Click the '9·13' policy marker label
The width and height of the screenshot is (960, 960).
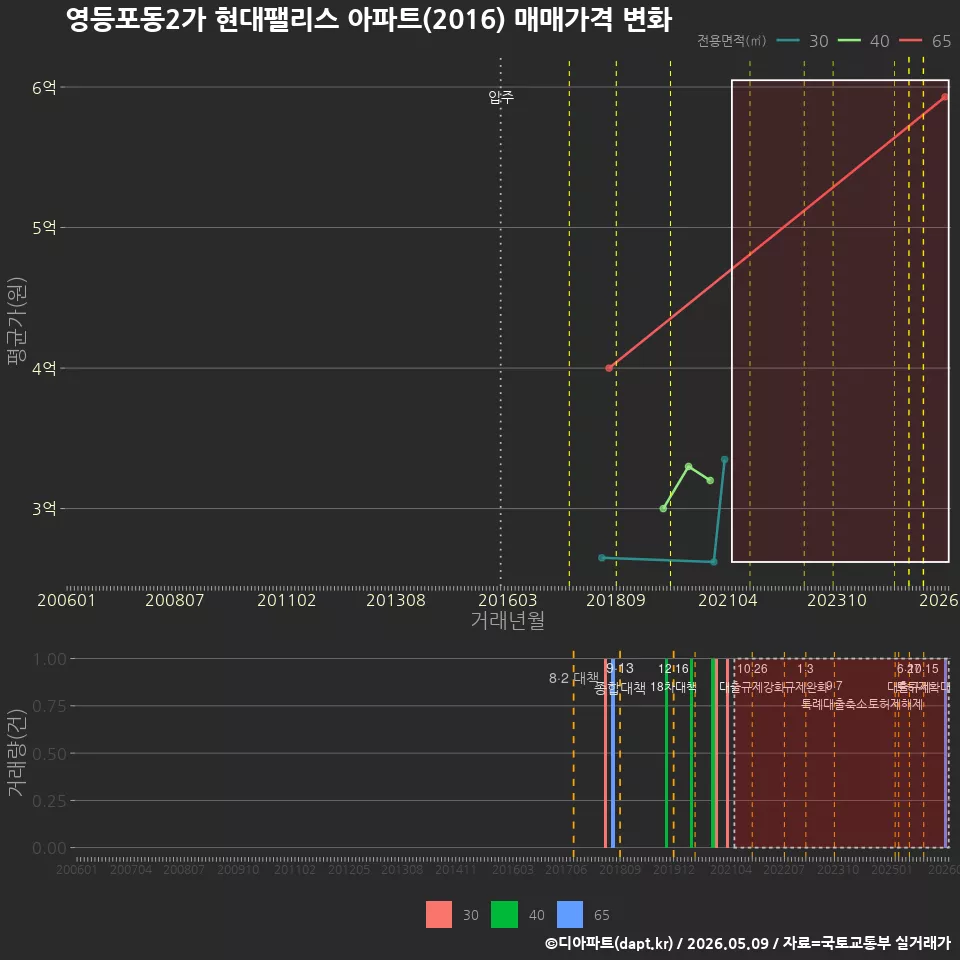click(620, 669)
